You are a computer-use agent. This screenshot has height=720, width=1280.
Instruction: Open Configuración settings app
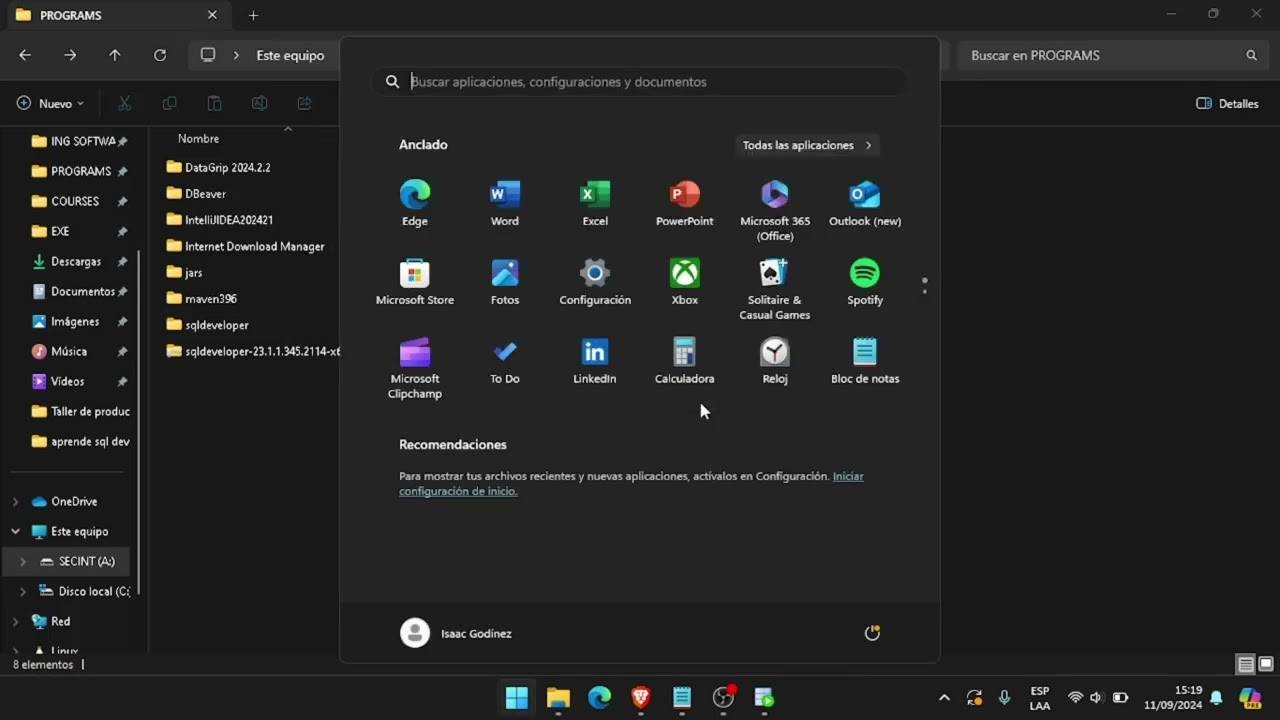click(595, 282)
